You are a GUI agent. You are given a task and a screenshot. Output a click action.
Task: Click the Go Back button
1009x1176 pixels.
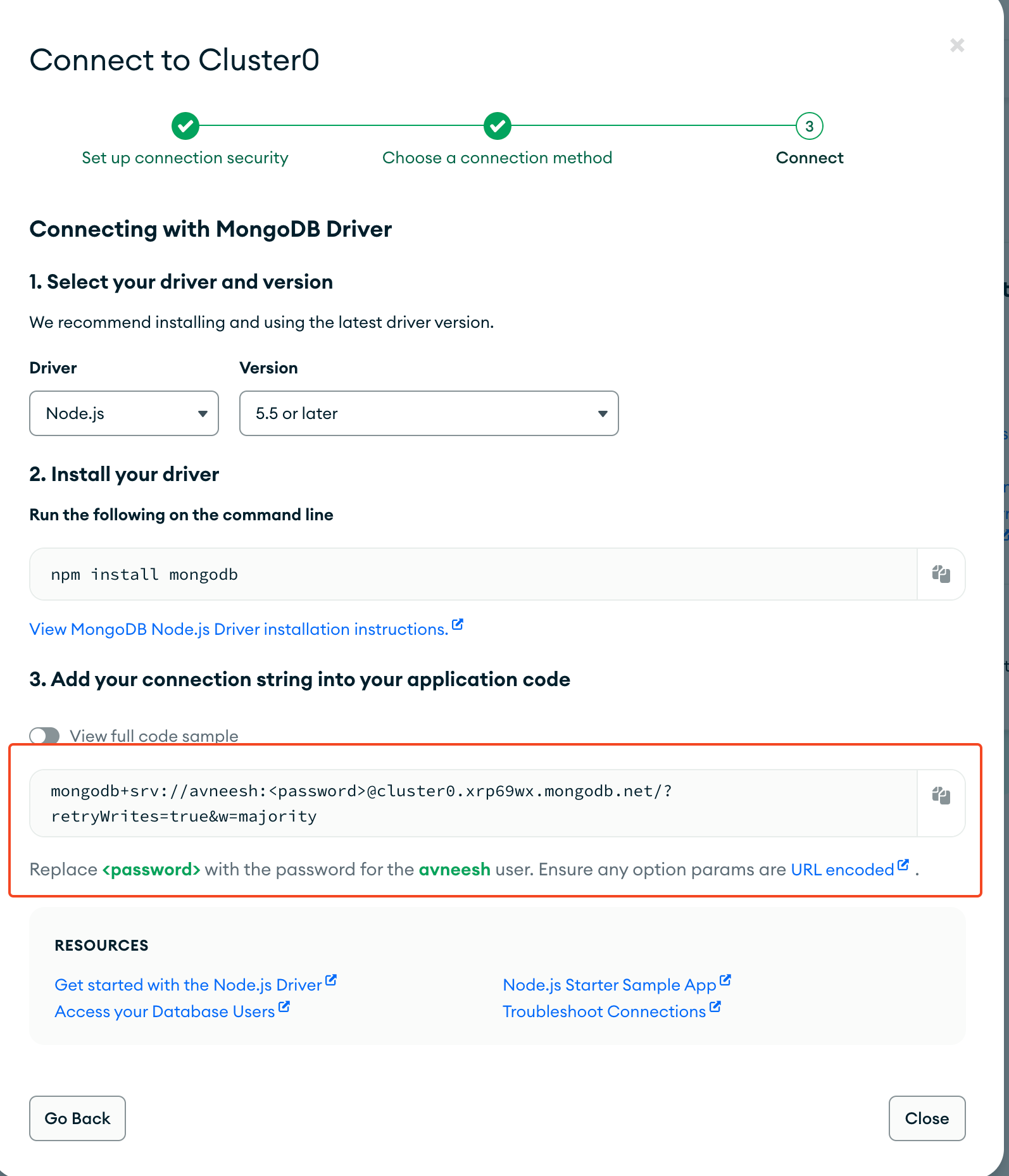click(77, 1118)
